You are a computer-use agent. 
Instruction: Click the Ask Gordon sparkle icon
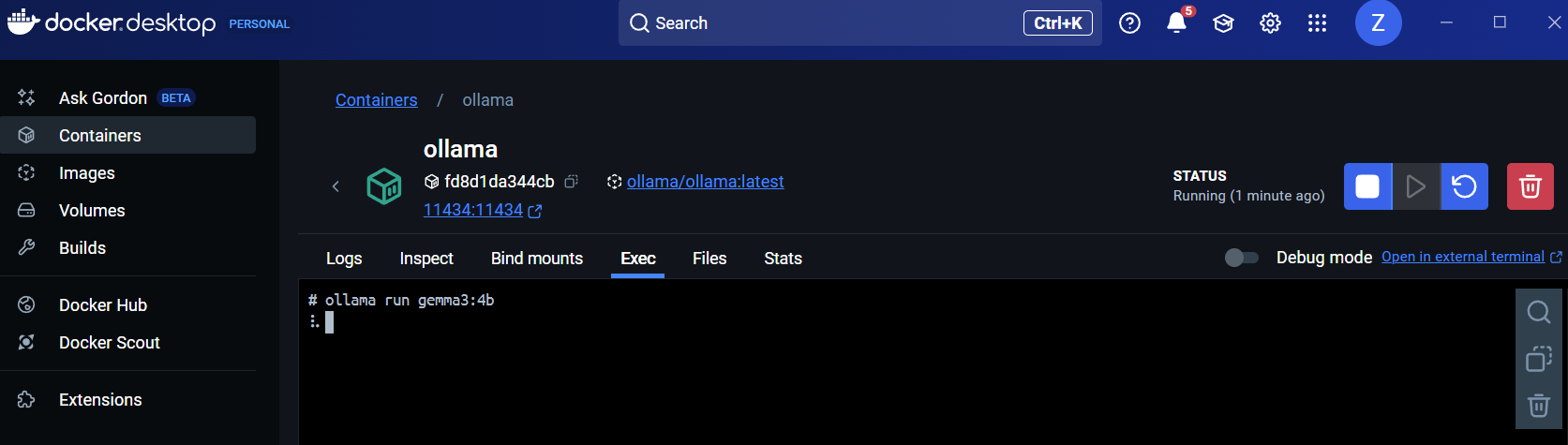pos(26,97)
